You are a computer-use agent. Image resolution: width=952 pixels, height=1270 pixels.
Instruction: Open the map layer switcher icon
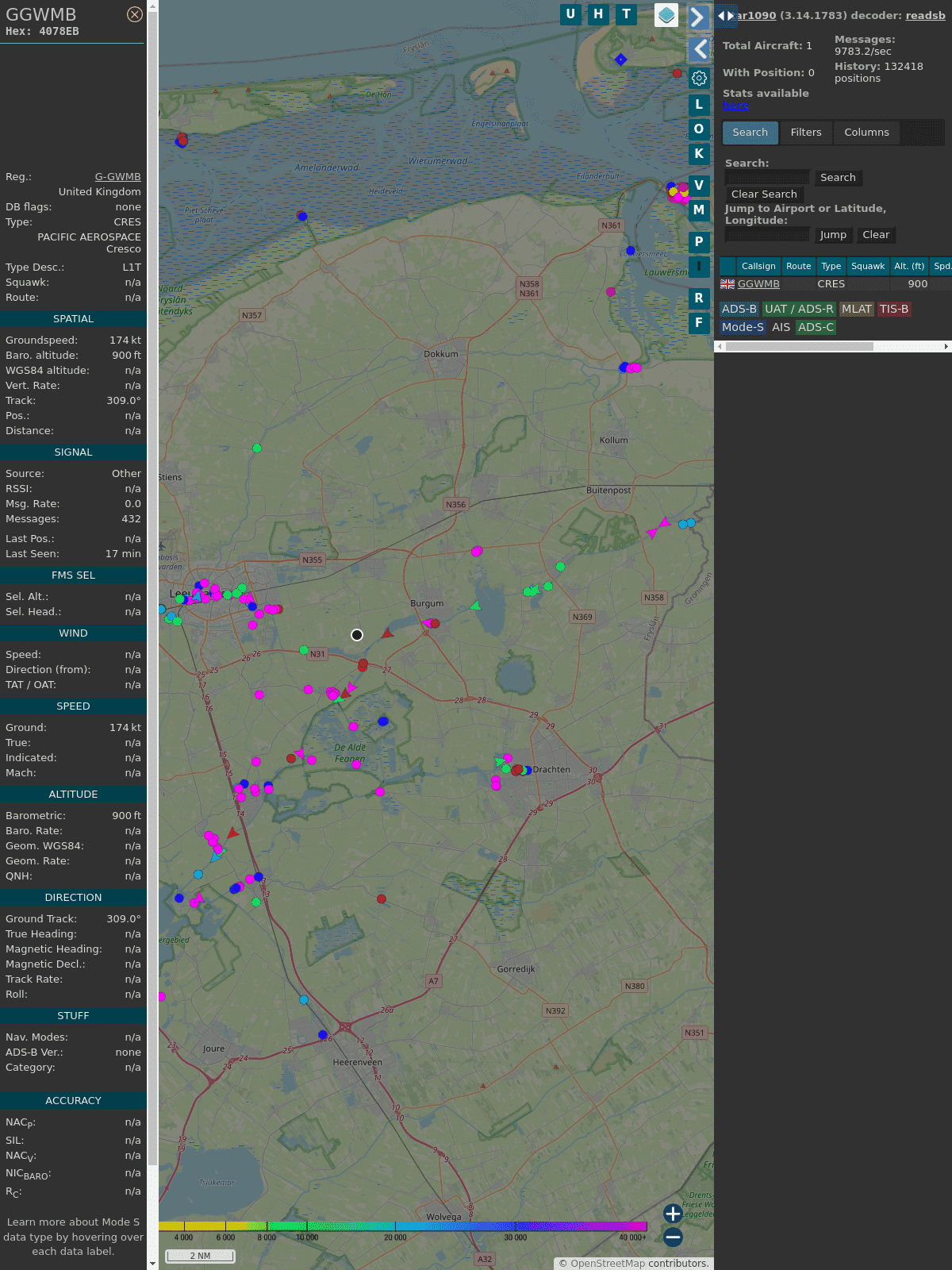[x=666, y=15]
